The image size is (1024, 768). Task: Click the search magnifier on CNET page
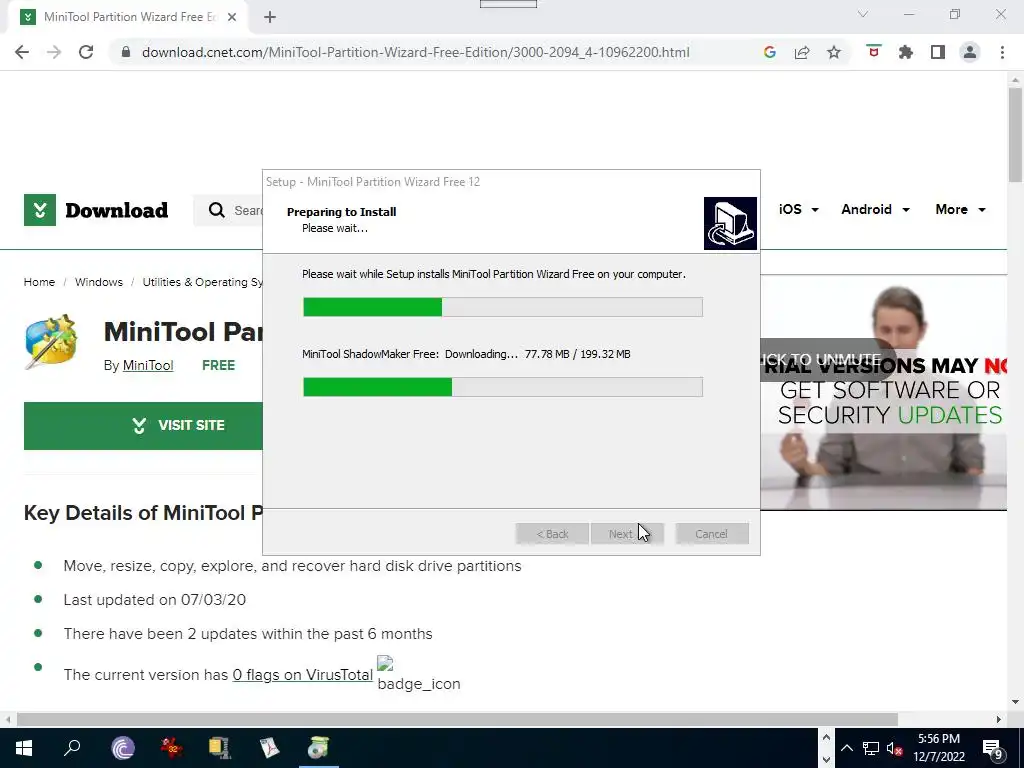click(x=216, y=210)
